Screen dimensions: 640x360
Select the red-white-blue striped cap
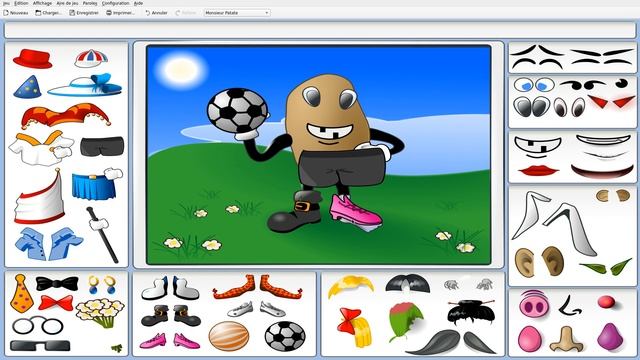click(x=91, y=58)
